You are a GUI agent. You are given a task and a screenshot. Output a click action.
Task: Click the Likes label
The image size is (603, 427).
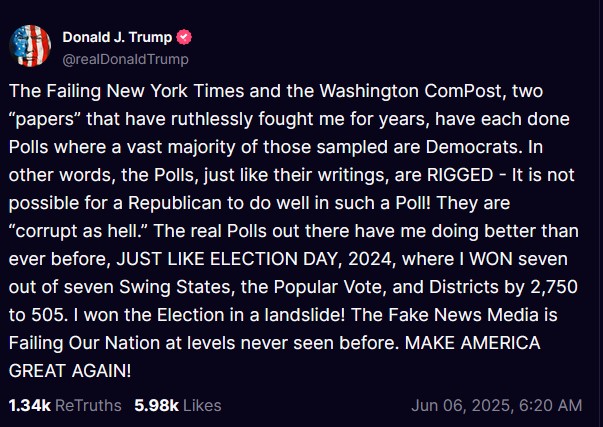click(202, 405)
